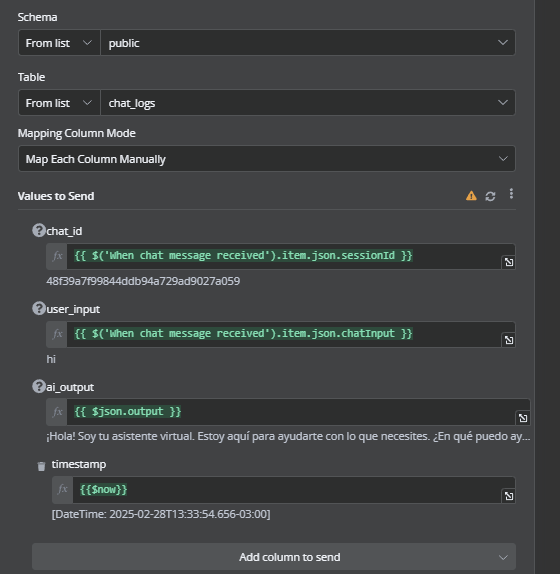Click the help icon next to user_input
The width and height of the screenshot is (560, 574).
point(39,309)
